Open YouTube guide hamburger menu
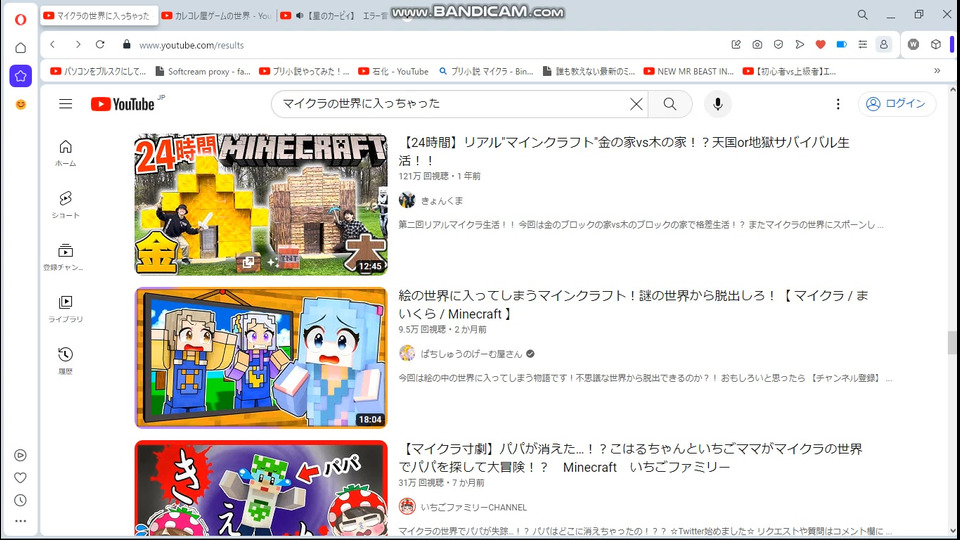 click(66, 104)
